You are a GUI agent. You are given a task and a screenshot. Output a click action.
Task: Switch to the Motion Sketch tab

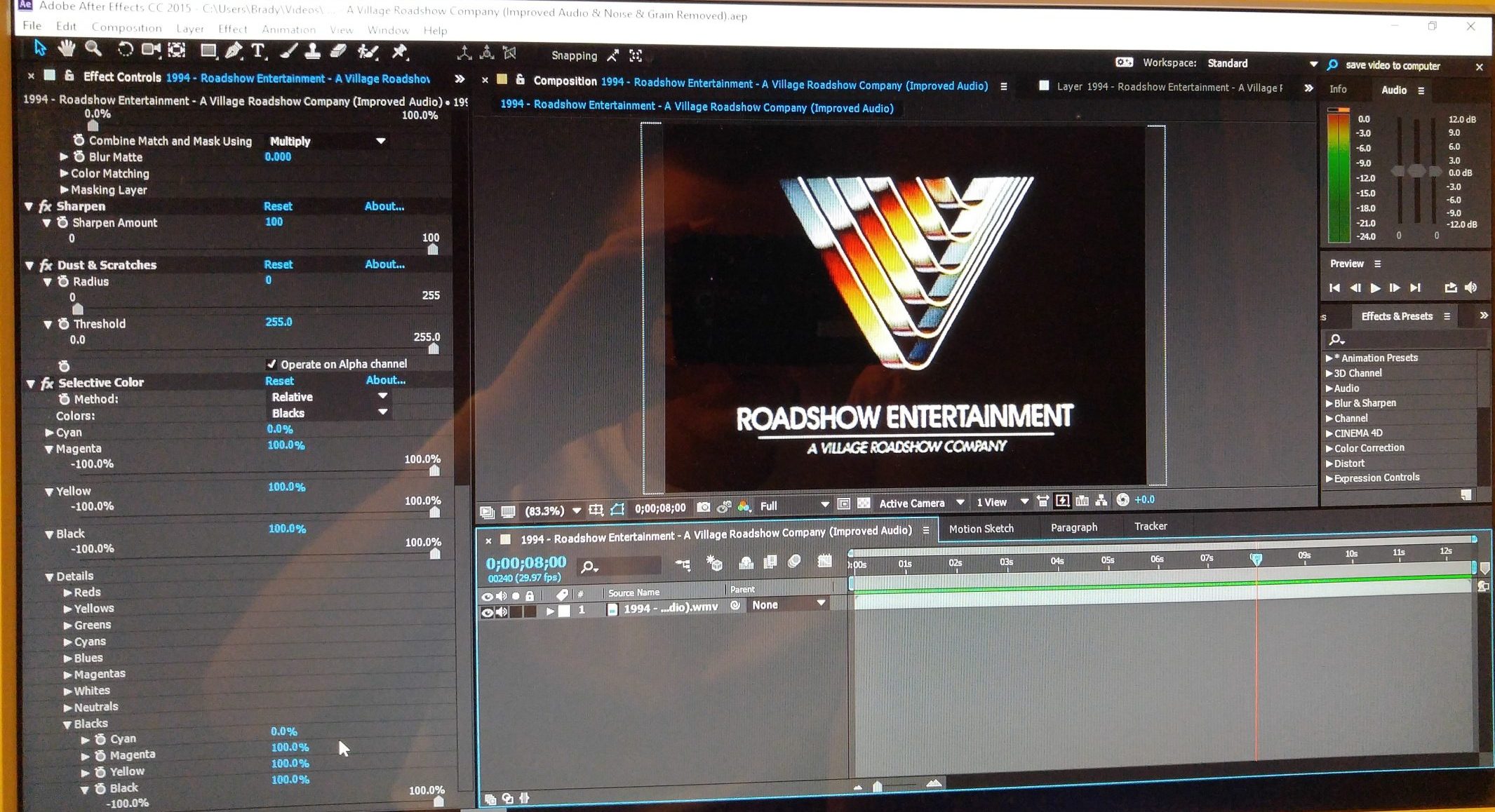(x=981, y=529)
